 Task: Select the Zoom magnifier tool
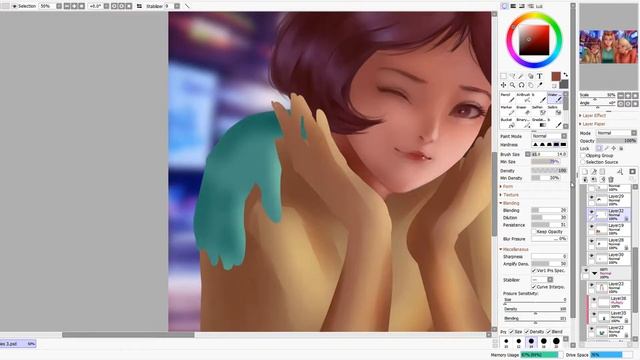tap(512, 85)
